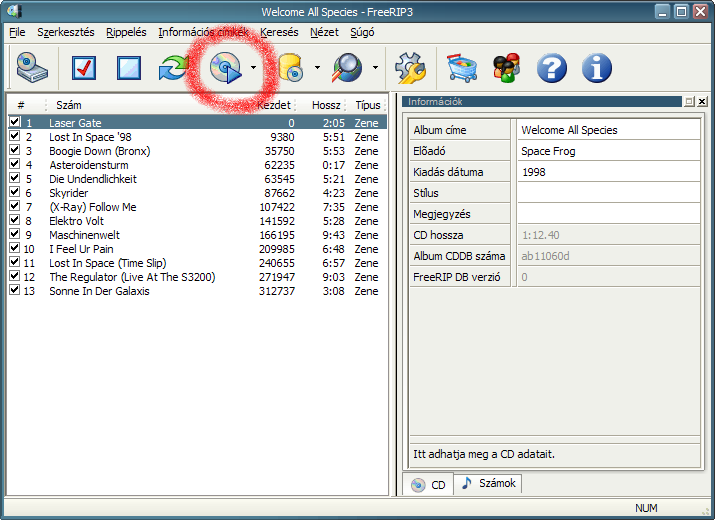Click the CD drive read icon
715x520 pixels.
pyautogui.click(x=32, y=68)
